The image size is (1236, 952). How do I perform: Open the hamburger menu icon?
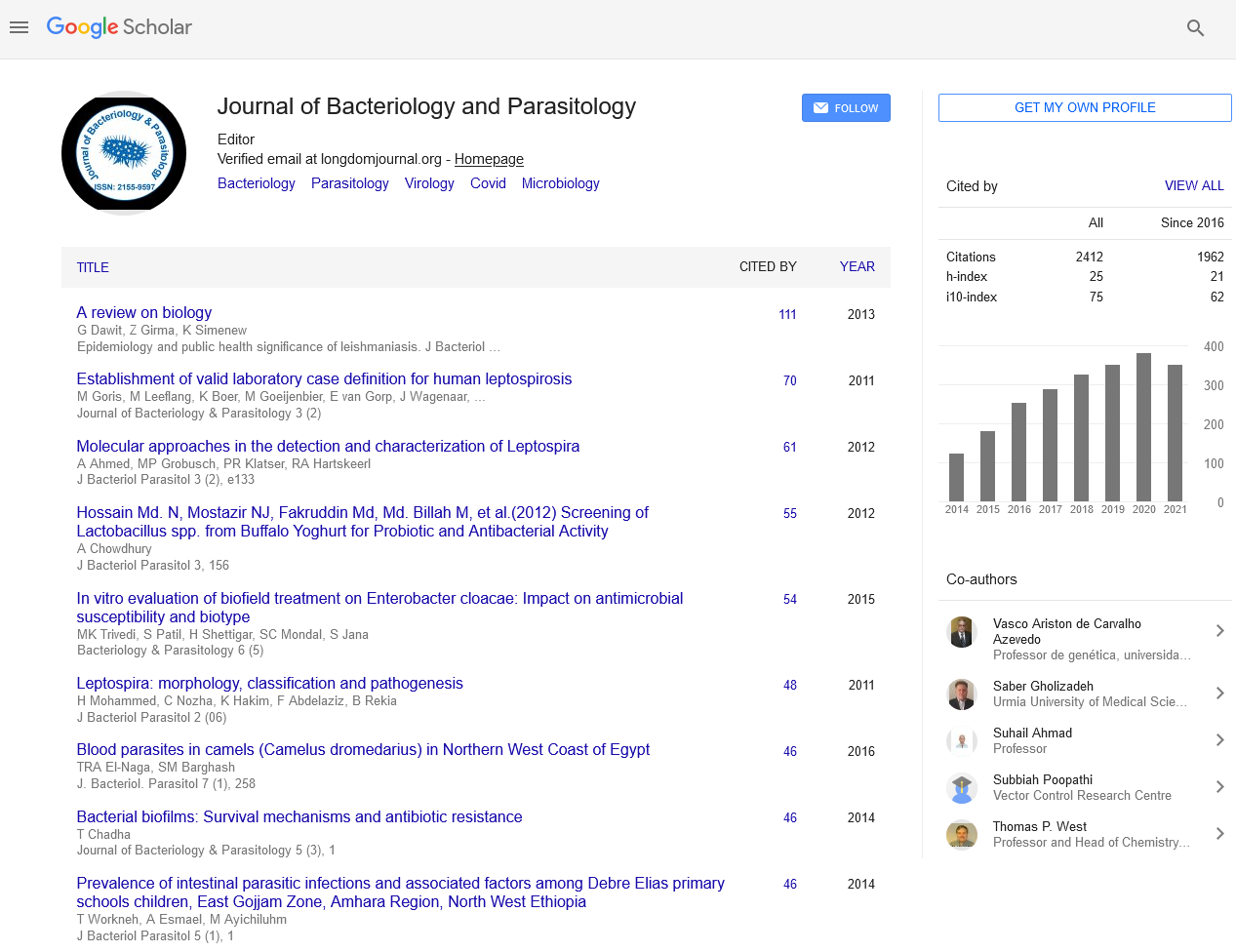point(19,27)
